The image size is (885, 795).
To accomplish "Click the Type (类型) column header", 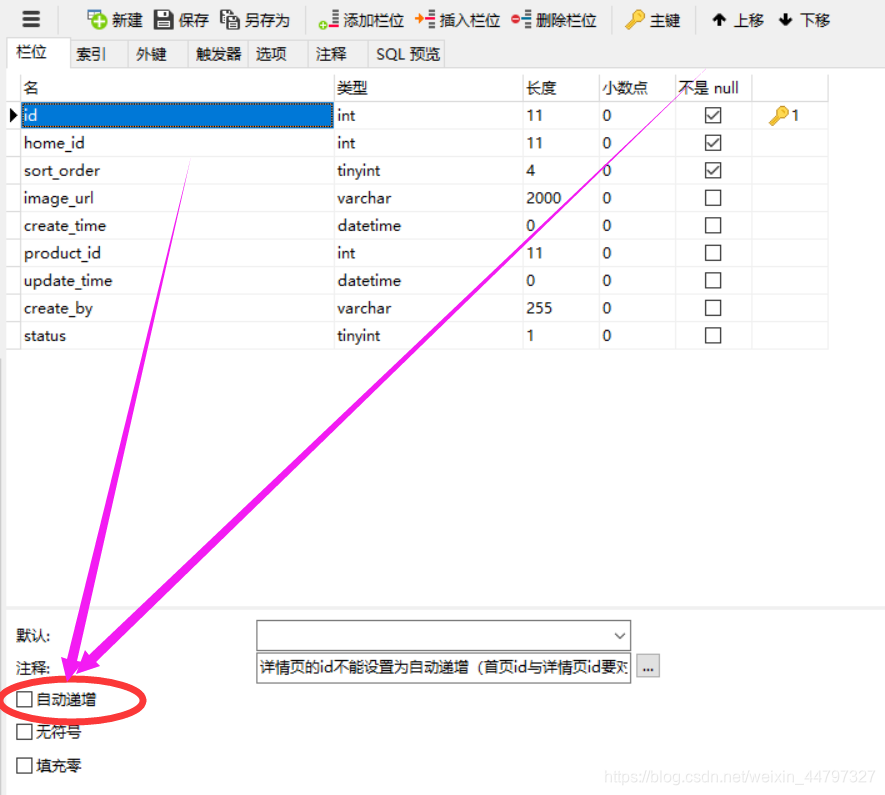I will [x=428, y=88].
